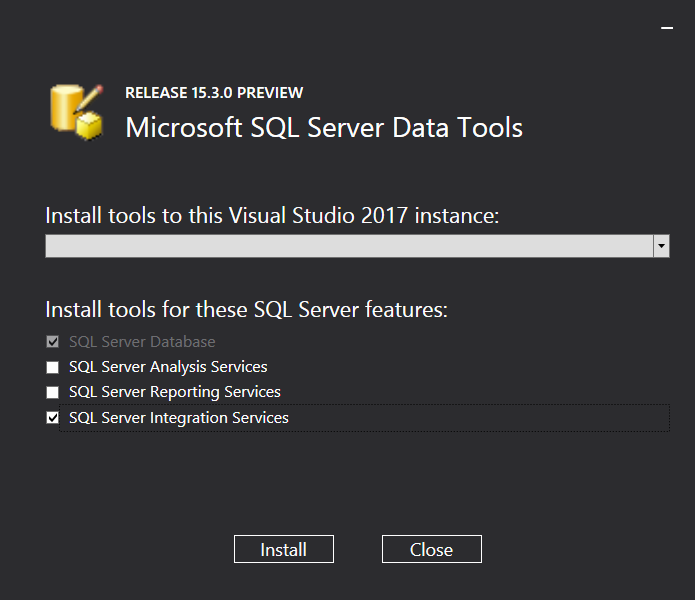This screenshot has height=600, width=695.
Task: Click the SQL Server Reporting Services label
Action: click(x=175, y=392)
